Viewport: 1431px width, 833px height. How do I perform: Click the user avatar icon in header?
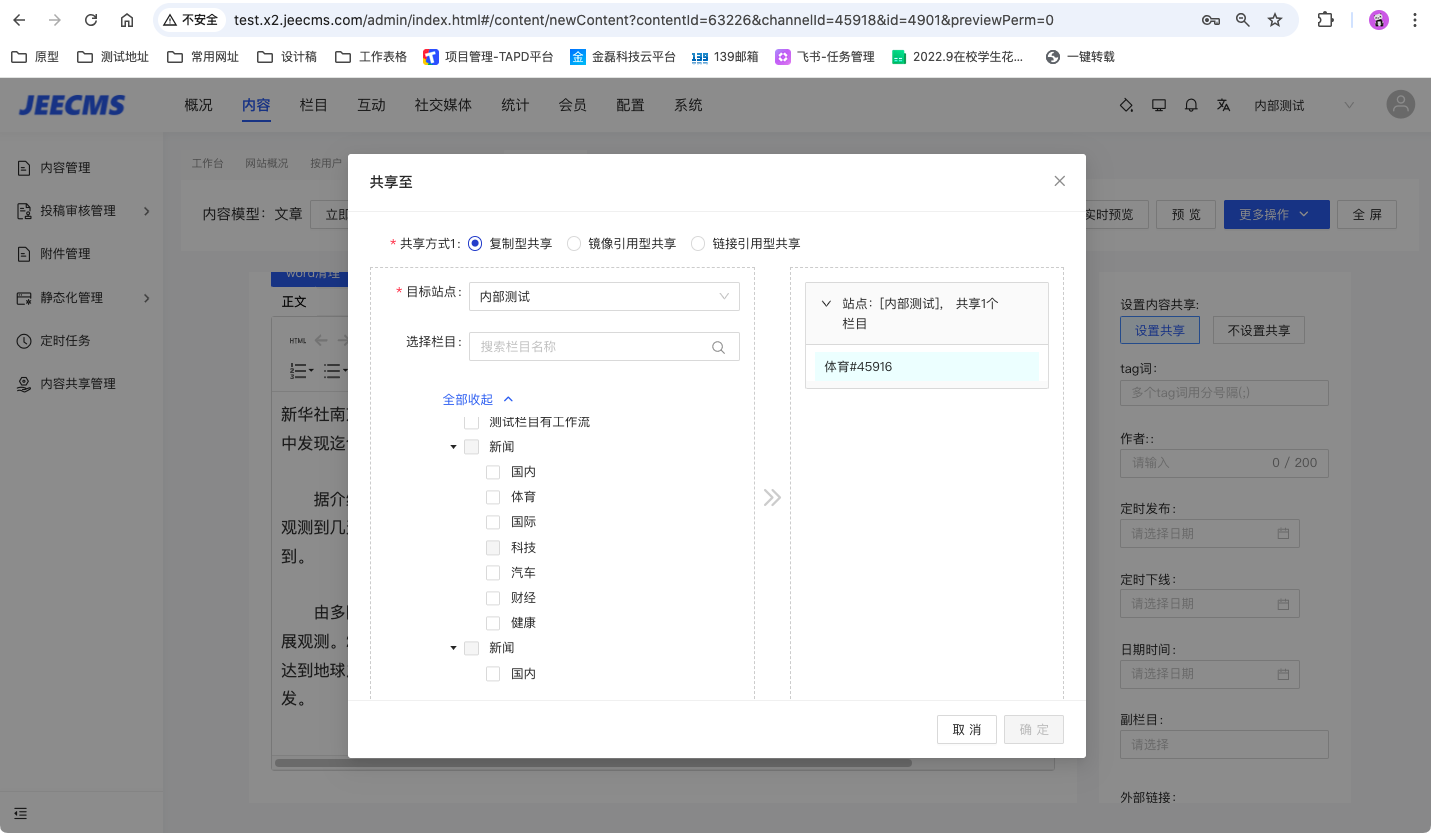(x=1400, y=105)
